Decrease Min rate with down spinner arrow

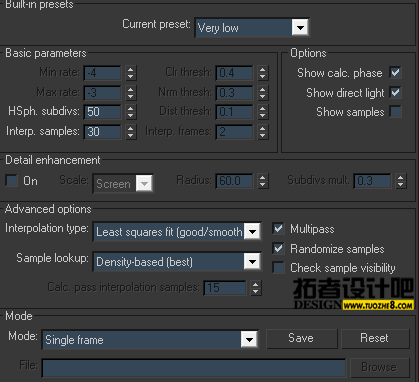[131, 77]
